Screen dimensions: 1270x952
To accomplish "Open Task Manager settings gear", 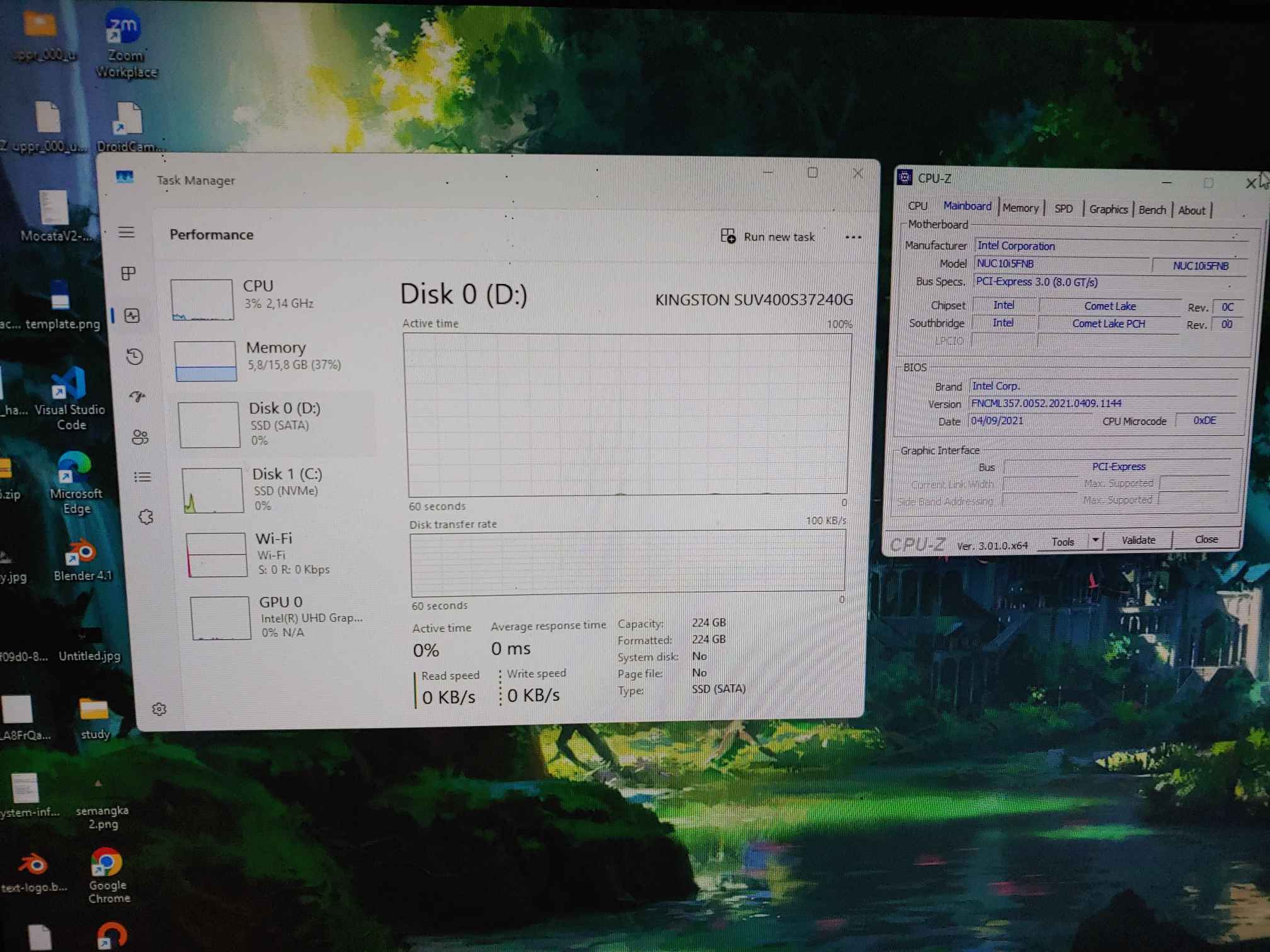I will (x=159, y=710).
